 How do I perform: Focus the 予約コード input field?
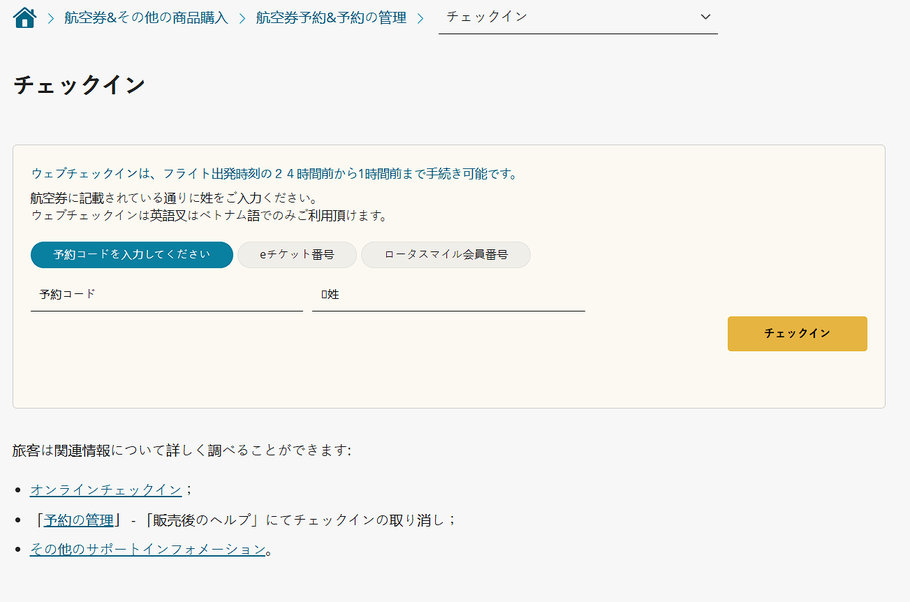pos(167,295)
